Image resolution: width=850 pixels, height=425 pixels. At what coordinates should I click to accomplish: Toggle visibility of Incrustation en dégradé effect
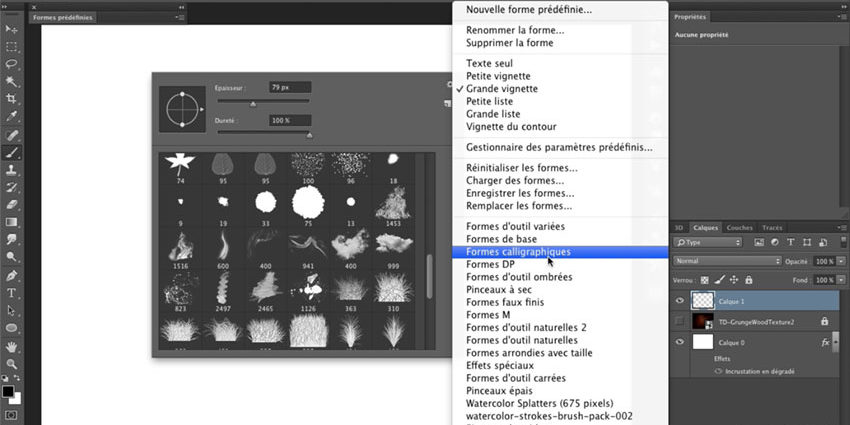(717, 371)
